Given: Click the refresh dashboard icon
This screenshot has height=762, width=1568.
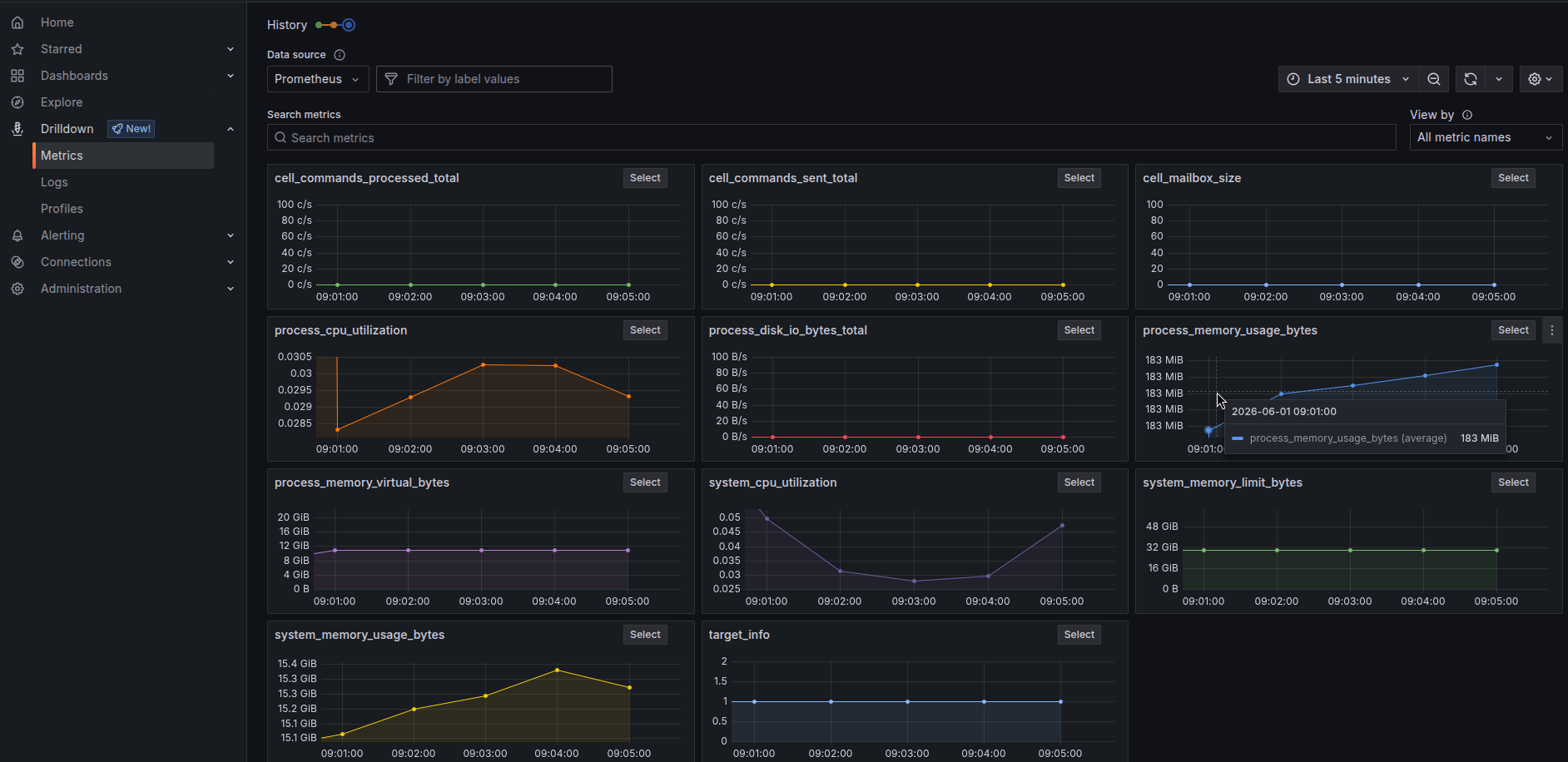Looking at the screenshot, I should [1471, 79].
